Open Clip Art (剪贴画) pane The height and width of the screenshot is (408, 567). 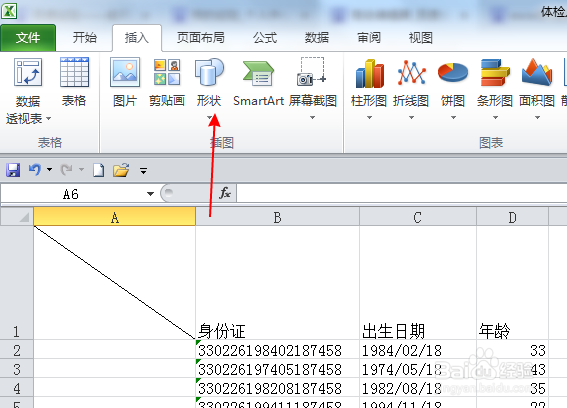167,82
